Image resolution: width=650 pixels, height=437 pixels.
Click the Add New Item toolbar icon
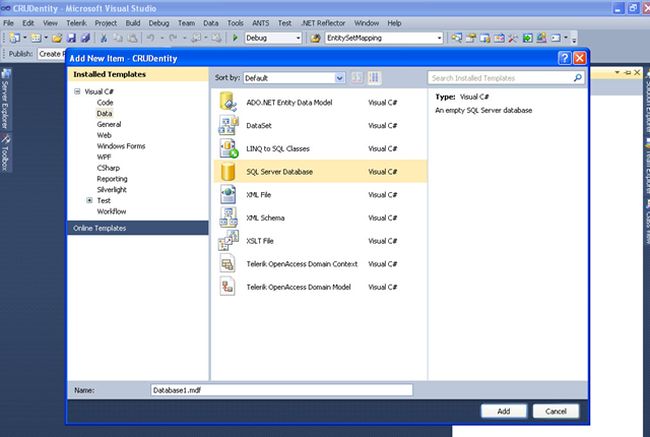pyautogui.click(x=36, y=38)
